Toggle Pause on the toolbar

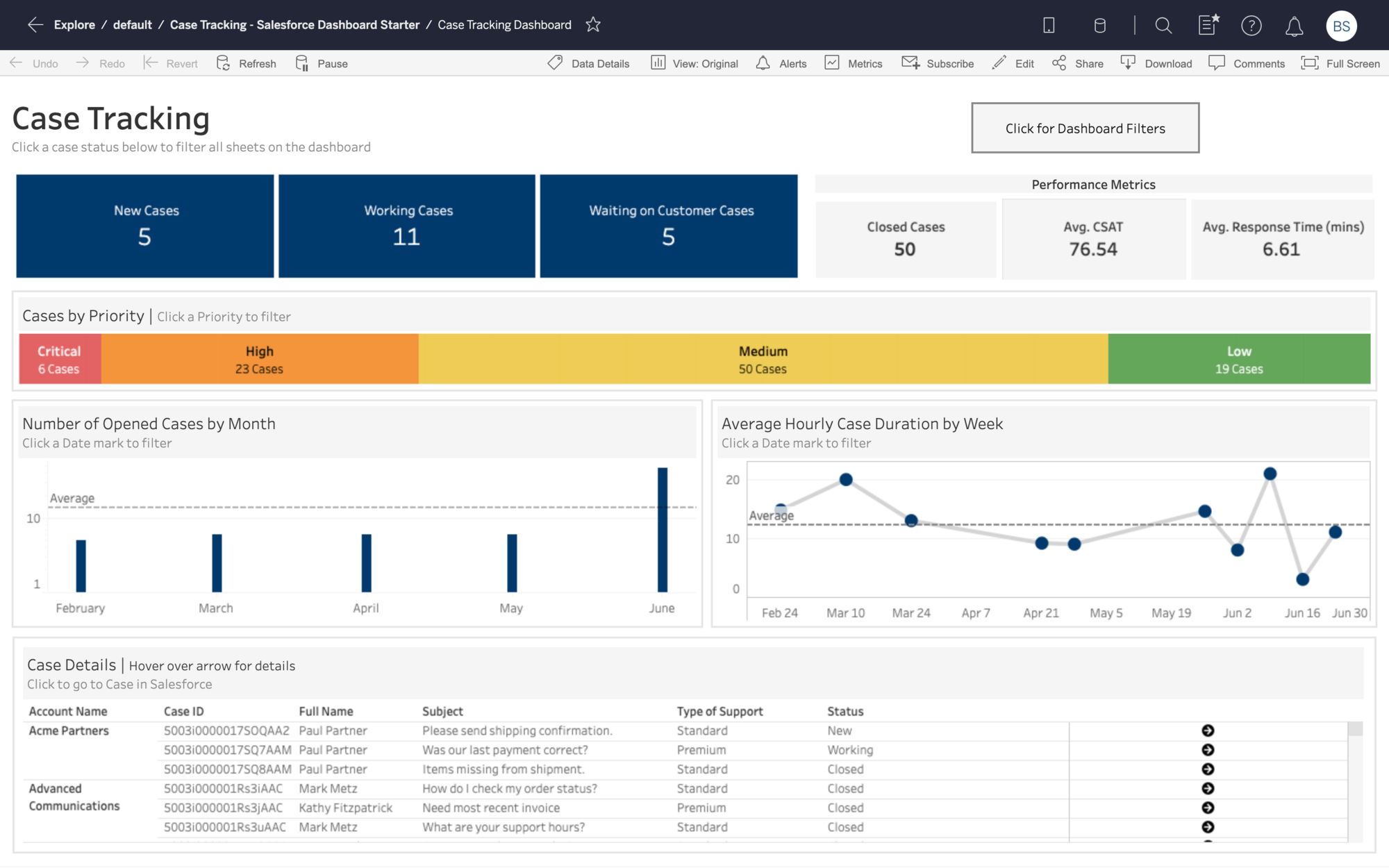(x=322, y=63)
